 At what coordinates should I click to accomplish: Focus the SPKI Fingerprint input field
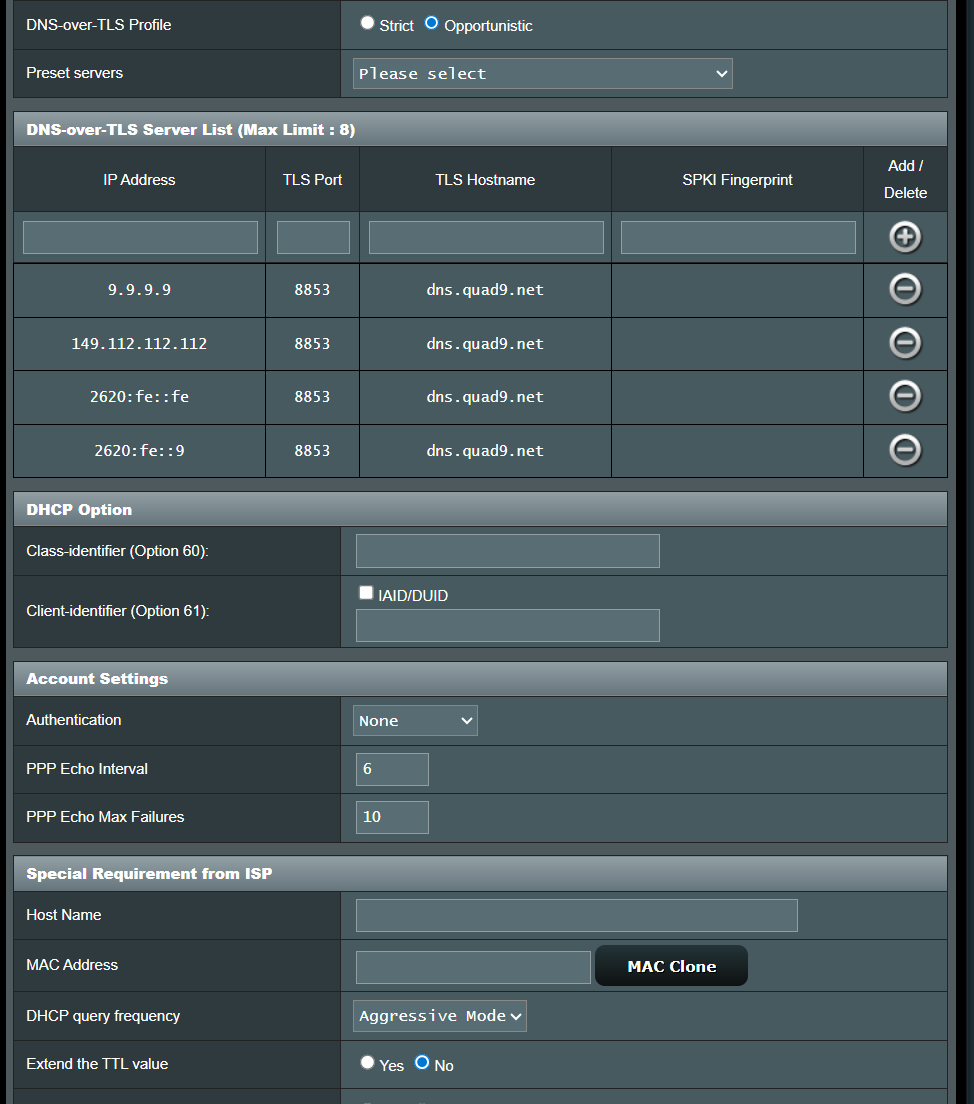click(x=738, y=237)
